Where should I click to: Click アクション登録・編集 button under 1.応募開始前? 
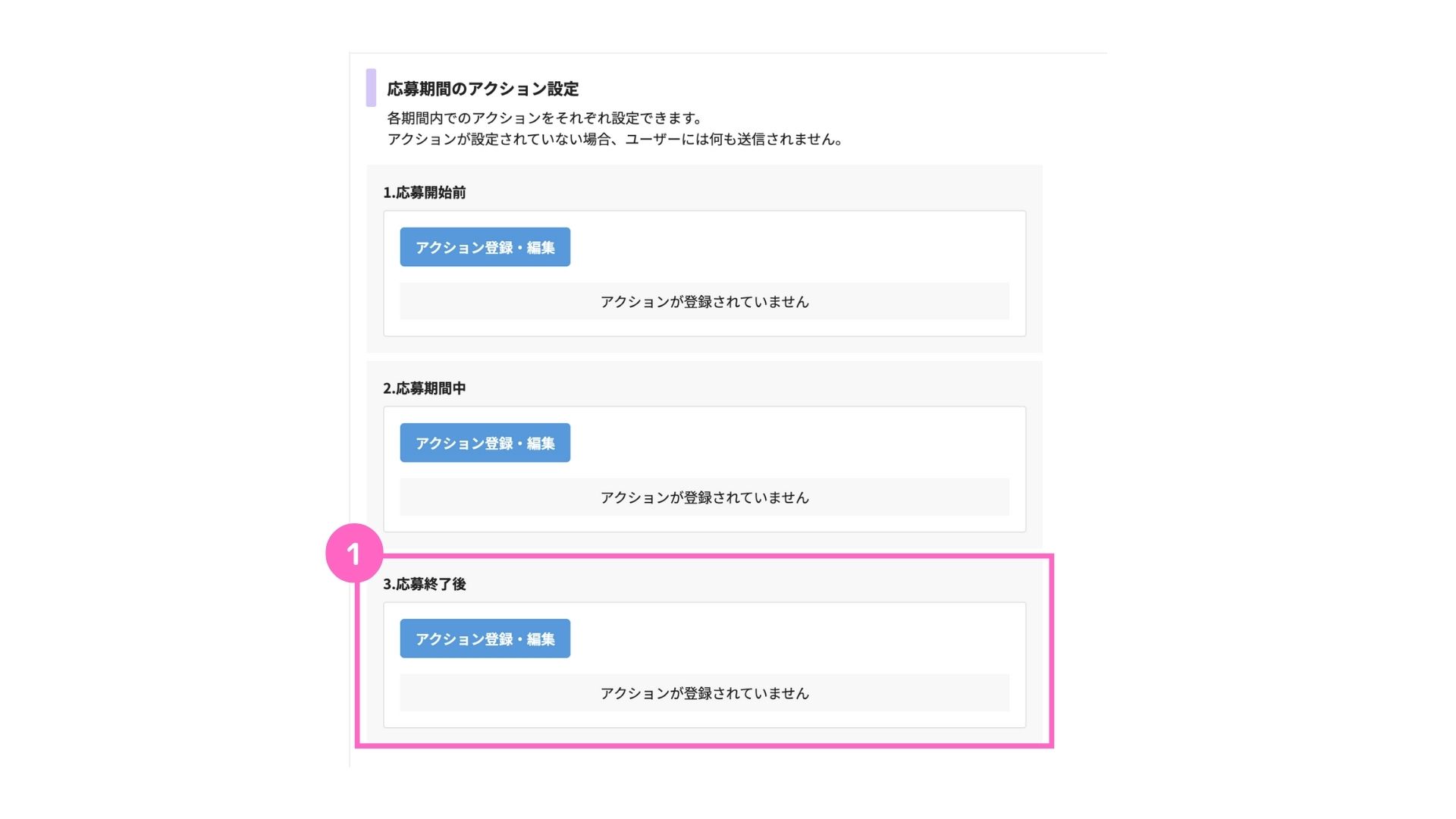pyautogui.click(x=485, y=246)
